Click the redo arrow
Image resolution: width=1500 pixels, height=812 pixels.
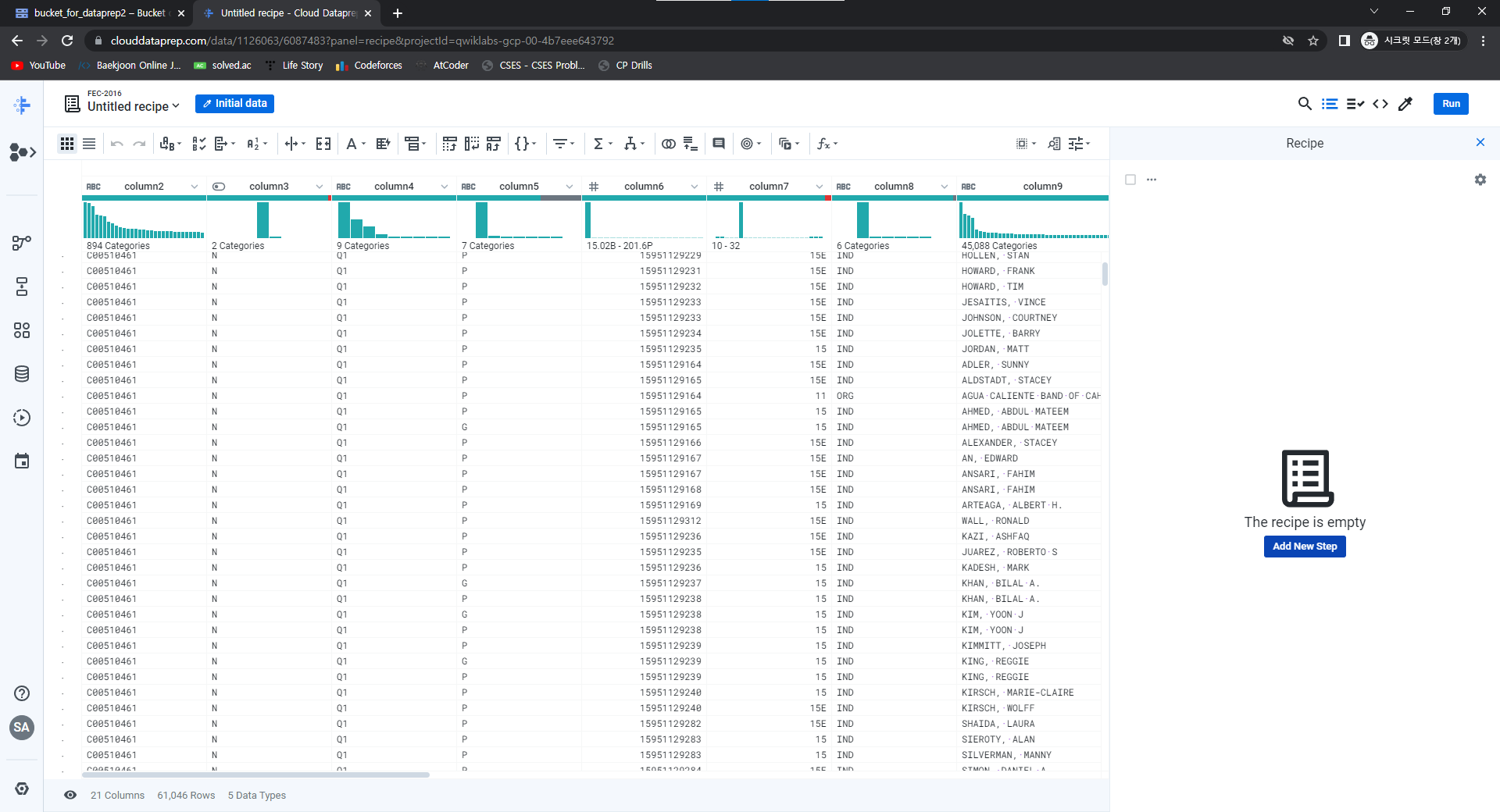click(x=139, y=144)
